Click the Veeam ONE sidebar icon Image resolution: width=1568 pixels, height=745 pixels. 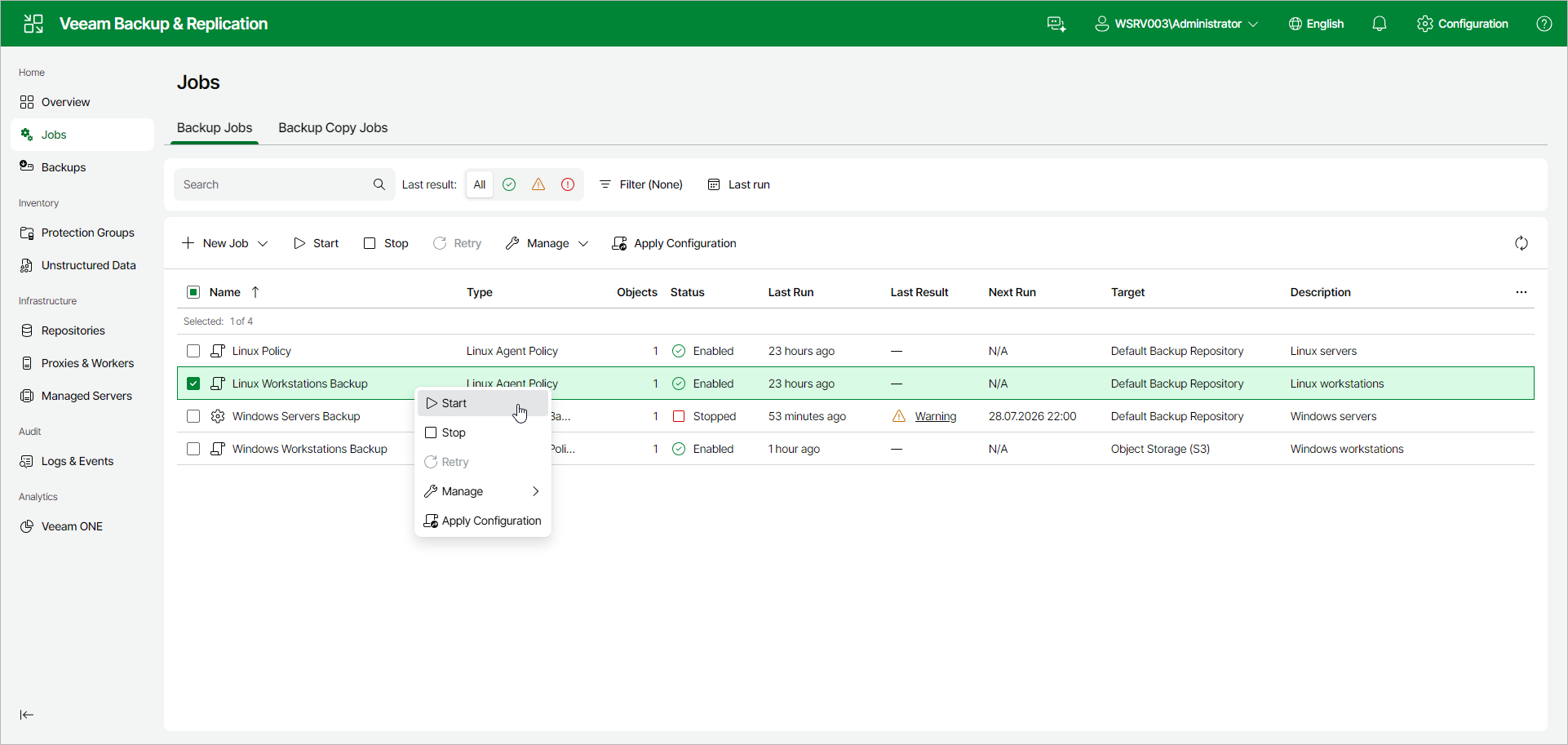point(27,526)
